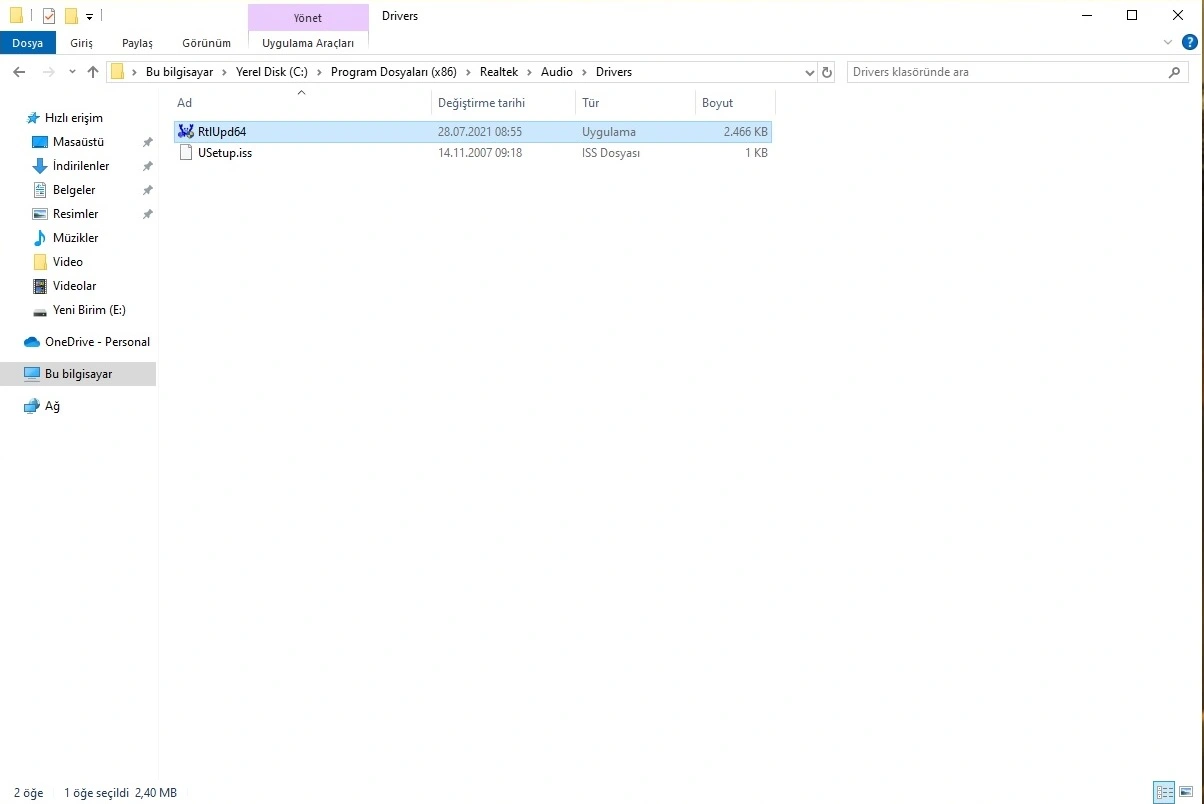The height and width of the screenshot is (804, 1204).
Task: Expand breadcrumb arrow after Audio
Action: [584, 72]
